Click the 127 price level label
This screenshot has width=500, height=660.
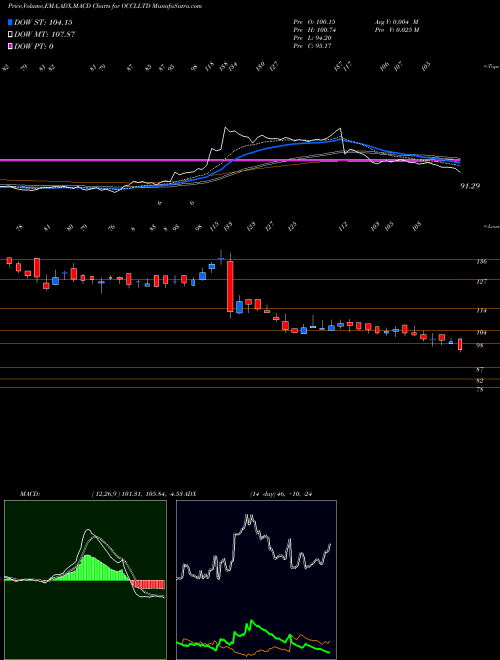(x=482, y=282)
